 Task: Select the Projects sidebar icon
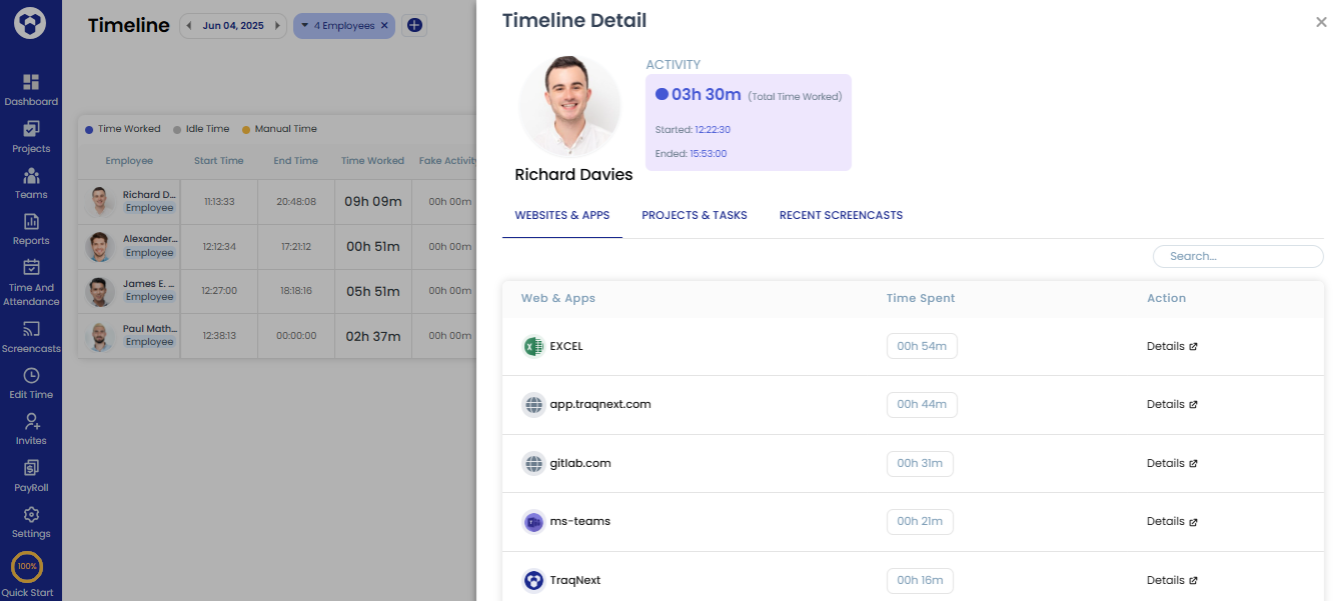[x=31, y=137]
